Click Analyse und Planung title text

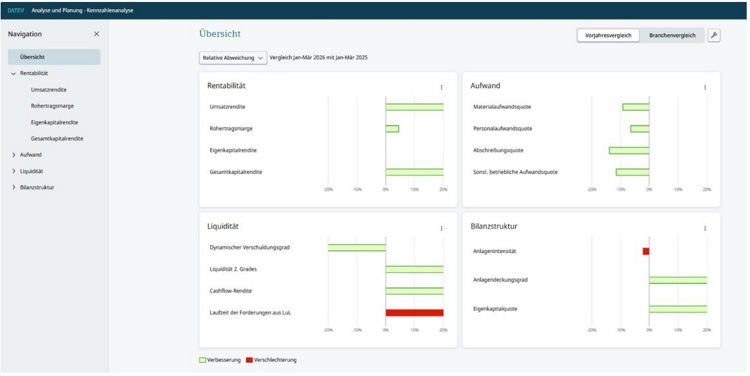coord(82,10)
